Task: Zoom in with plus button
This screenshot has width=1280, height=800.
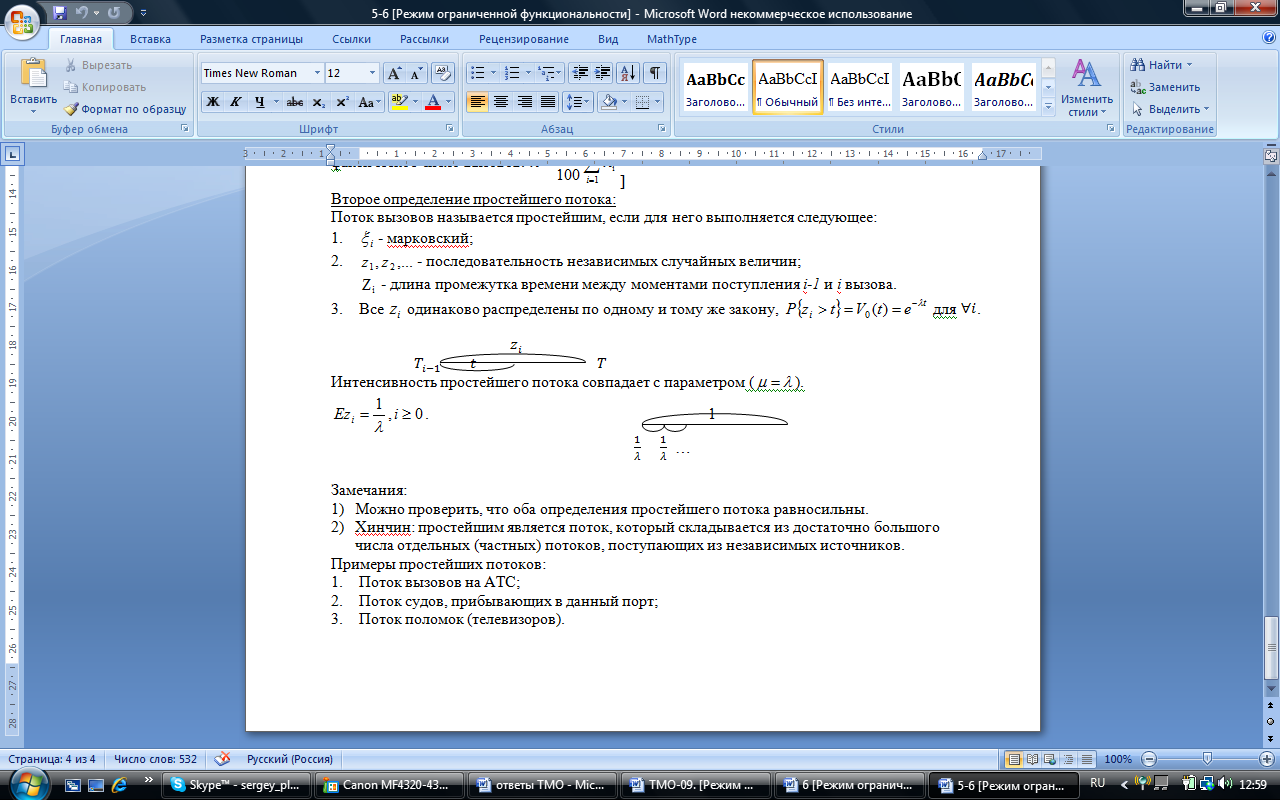Action: (1267, 759)
